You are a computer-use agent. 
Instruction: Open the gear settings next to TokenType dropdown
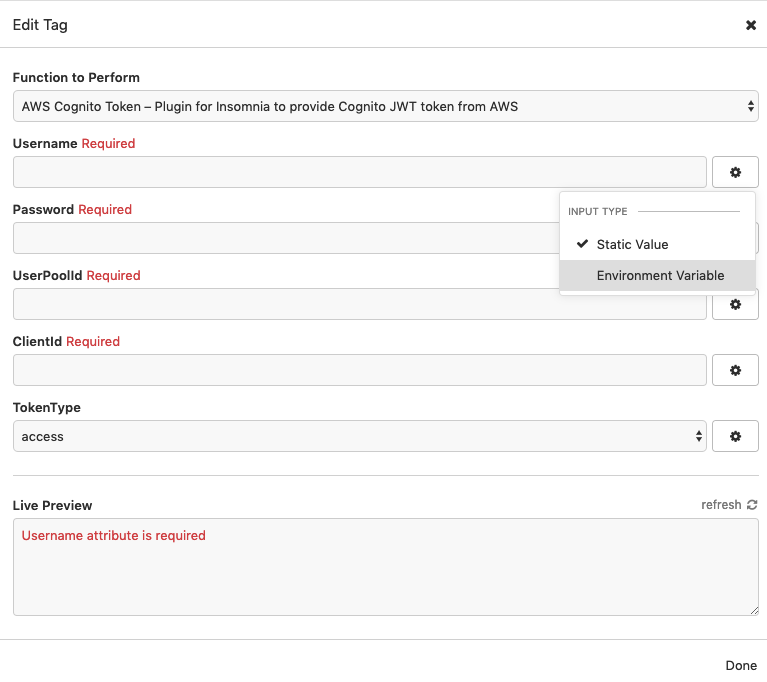[x=735, y=436]
